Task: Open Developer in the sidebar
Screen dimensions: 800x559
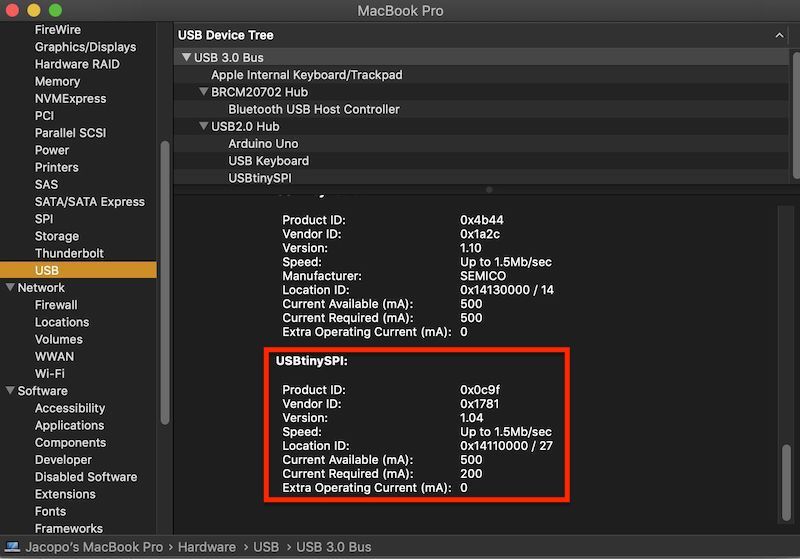Action: pyautogui.click(x=63, y=460)
